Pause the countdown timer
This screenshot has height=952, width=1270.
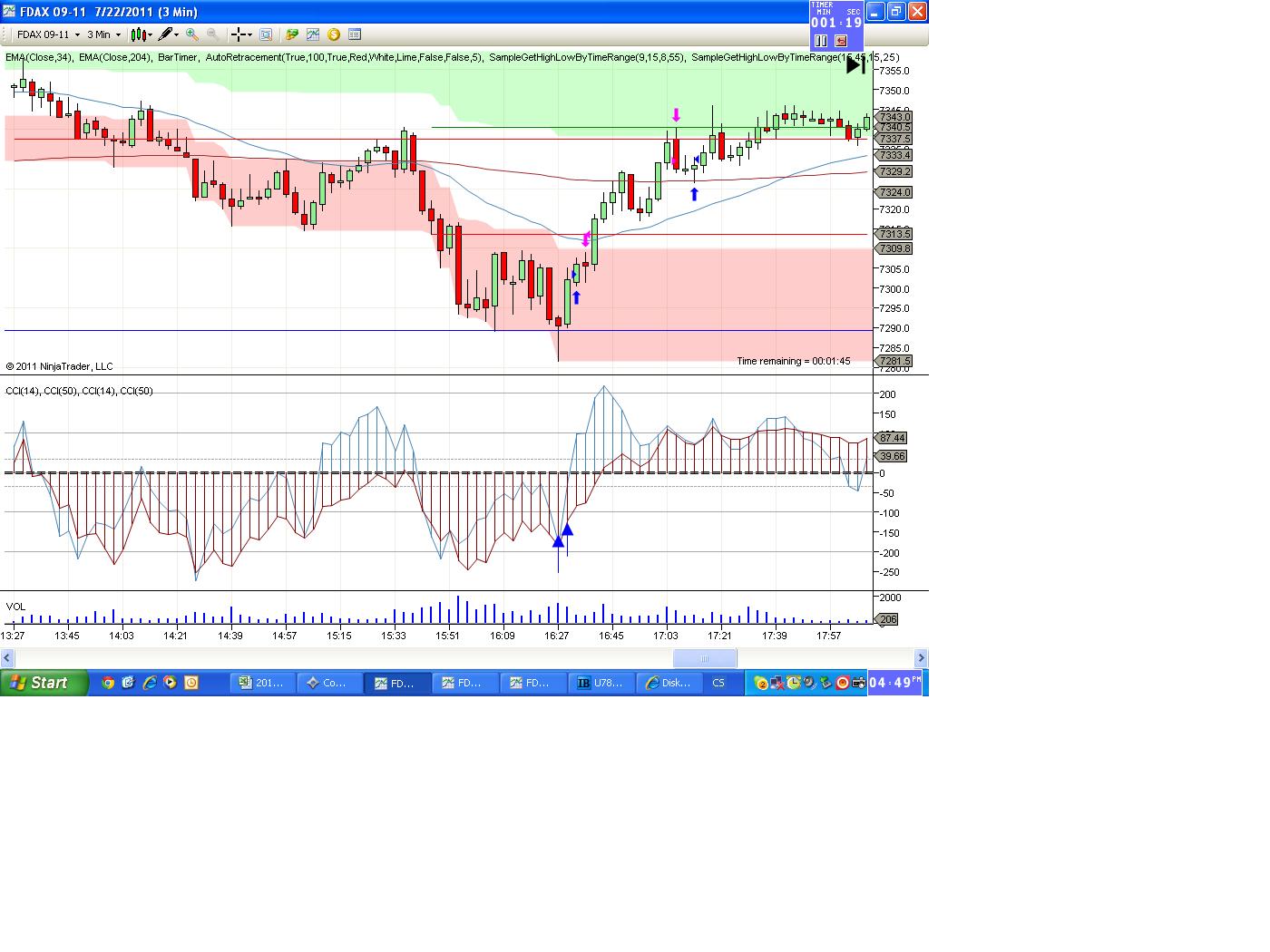(x=821, y=41)
